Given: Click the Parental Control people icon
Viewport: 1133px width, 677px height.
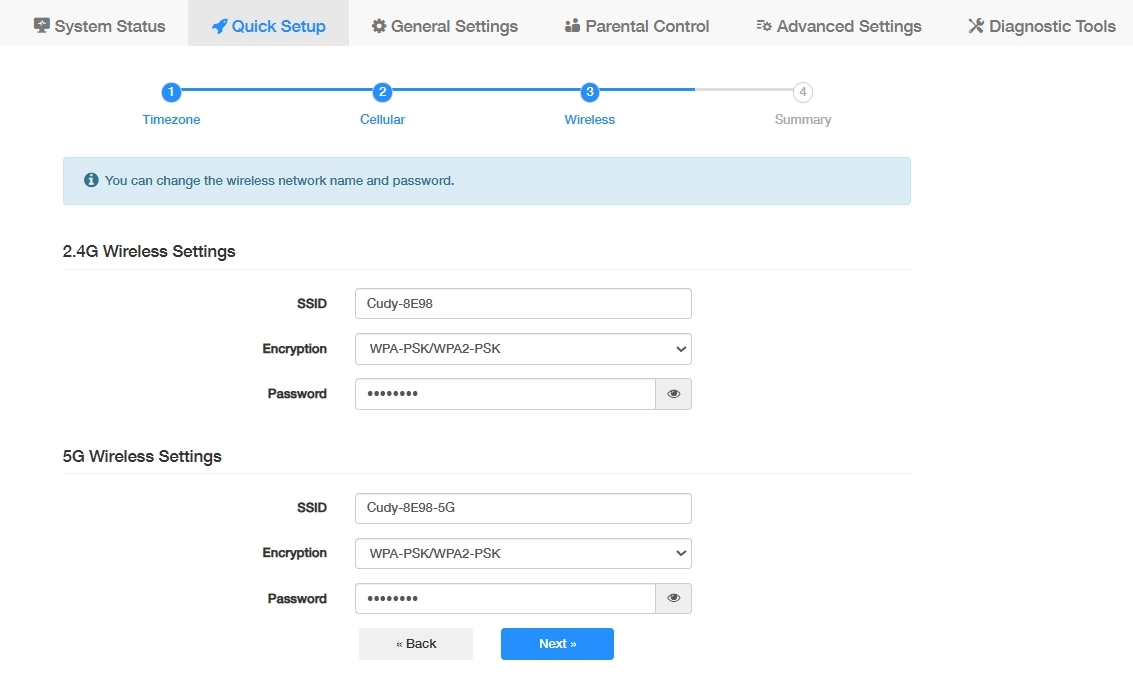Looking at the screenshot, I should 573,26.
